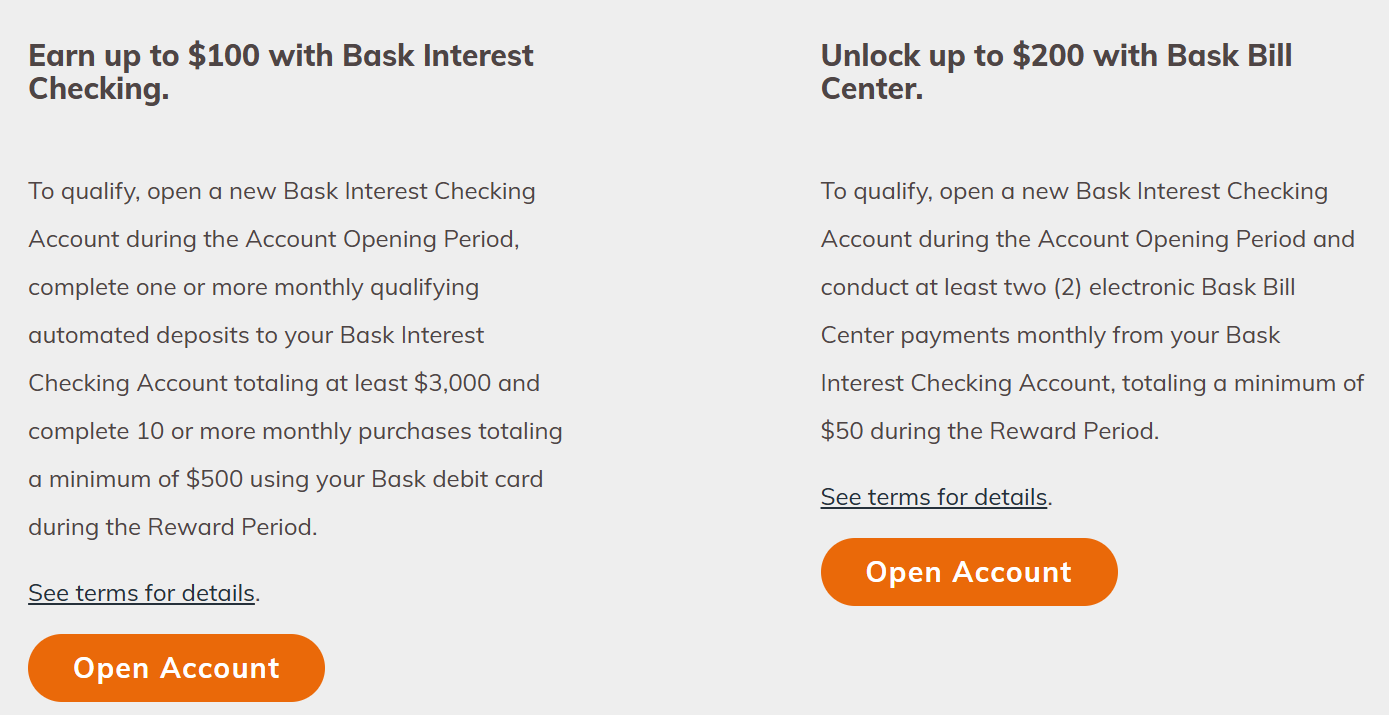This screenshot has width=1389, height=715.
Task: Click the '$500' minimum purchase amount text
Action: pos(214,479)
